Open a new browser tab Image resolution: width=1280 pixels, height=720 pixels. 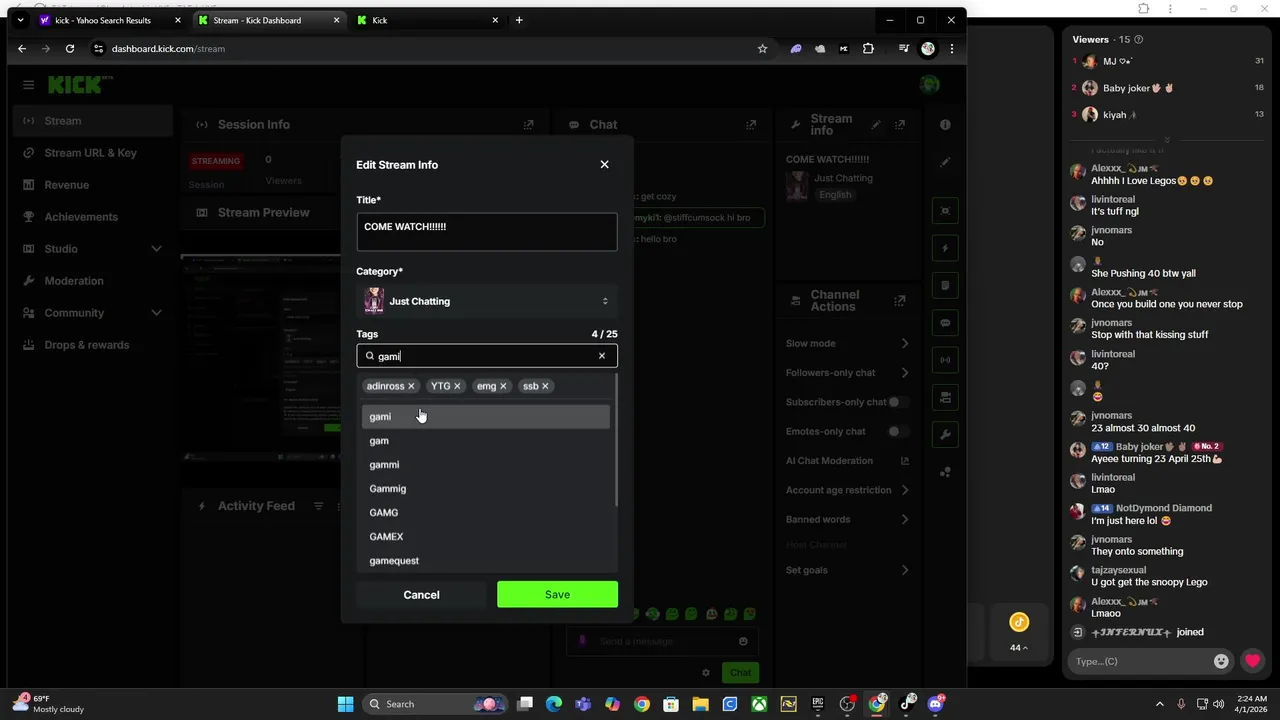click(519, 20)
